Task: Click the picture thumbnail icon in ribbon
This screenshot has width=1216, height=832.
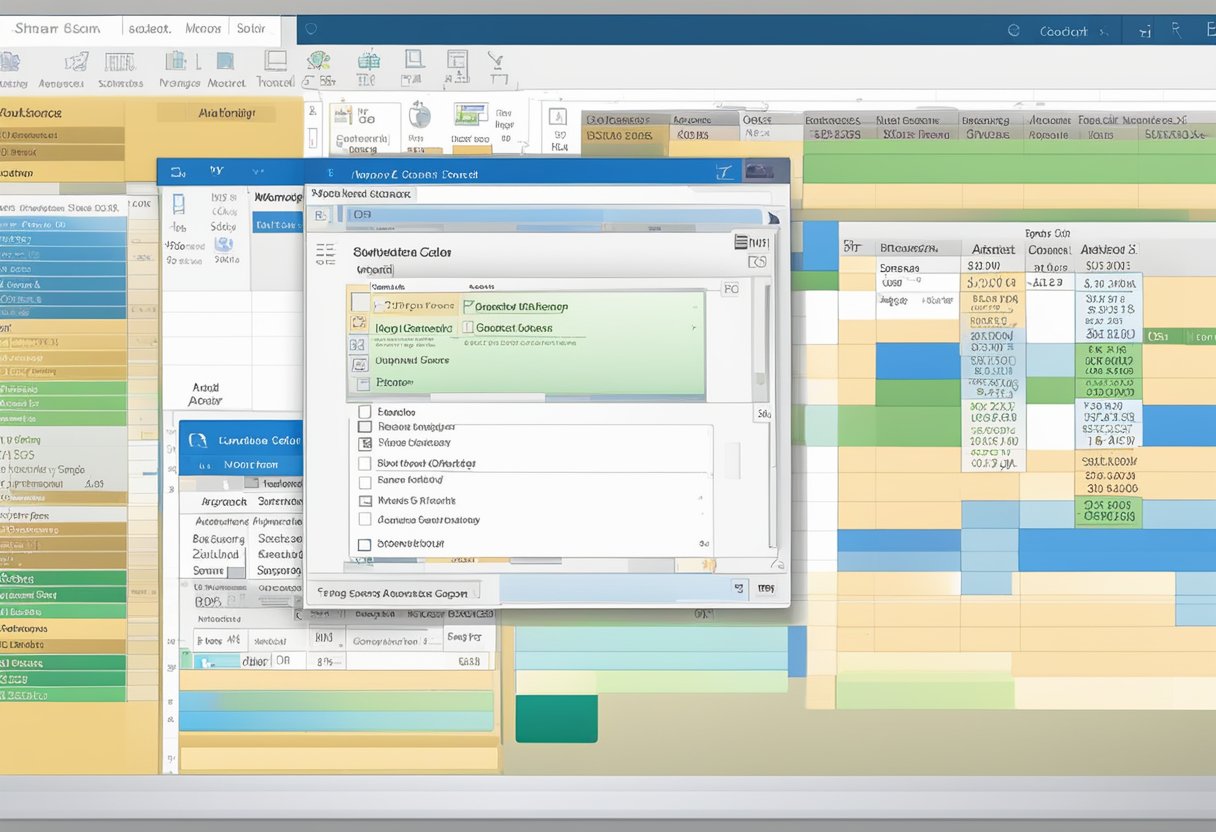Action: pos(470,113)
